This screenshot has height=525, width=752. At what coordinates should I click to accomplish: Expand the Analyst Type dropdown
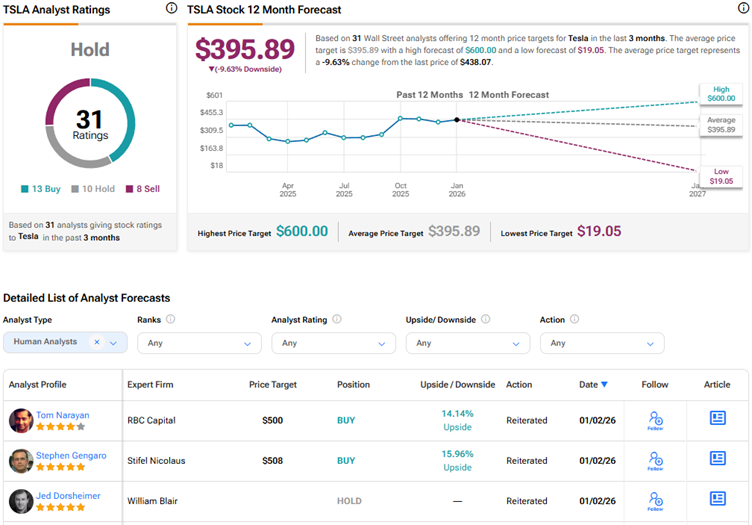coord(113,343)
